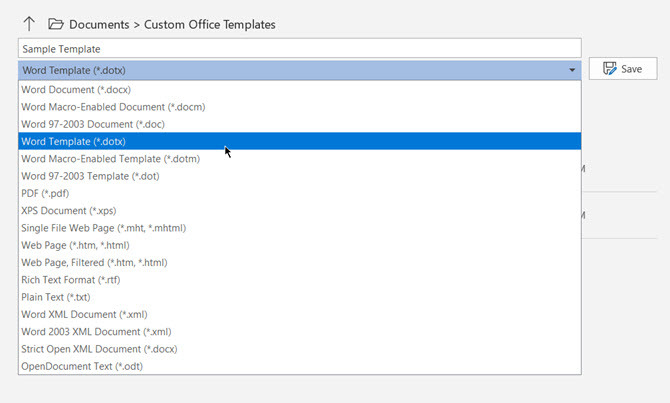Choose Word Macro-Enabled Template (*.dotm)
This screenshot has width=670, height=403.
point(300,159)
